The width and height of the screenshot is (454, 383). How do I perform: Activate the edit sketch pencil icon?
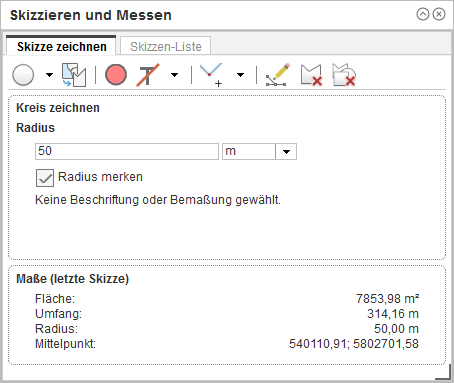pos(278,75)
